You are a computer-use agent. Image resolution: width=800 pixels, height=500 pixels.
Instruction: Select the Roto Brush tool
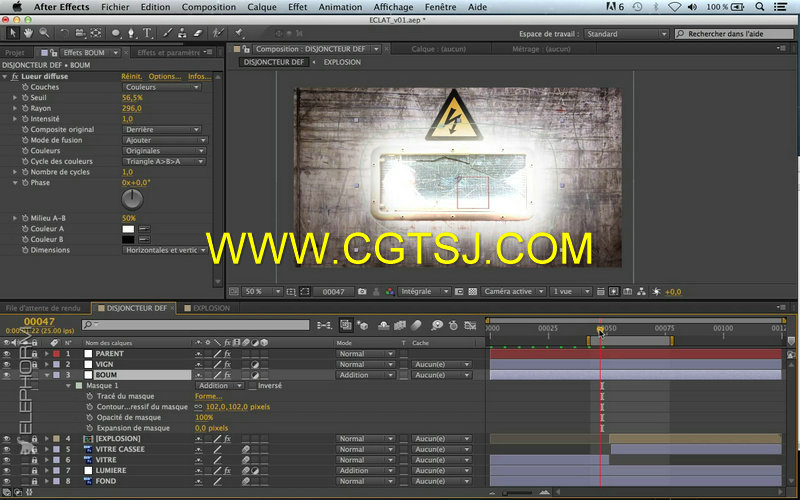(x=218, y=33)
